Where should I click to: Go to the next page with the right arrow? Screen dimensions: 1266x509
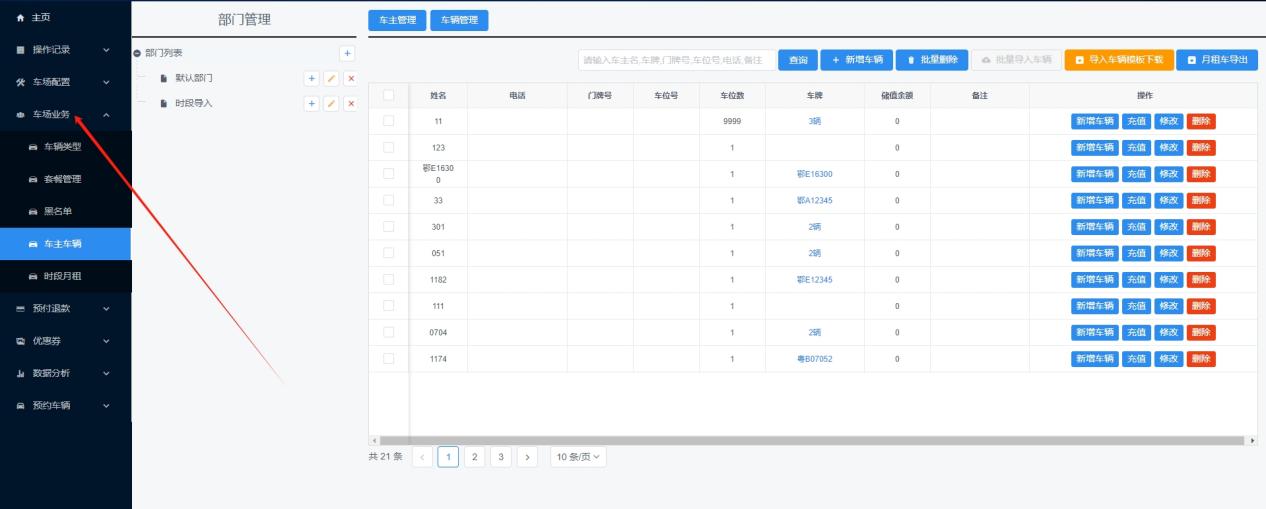click(527, 457)
